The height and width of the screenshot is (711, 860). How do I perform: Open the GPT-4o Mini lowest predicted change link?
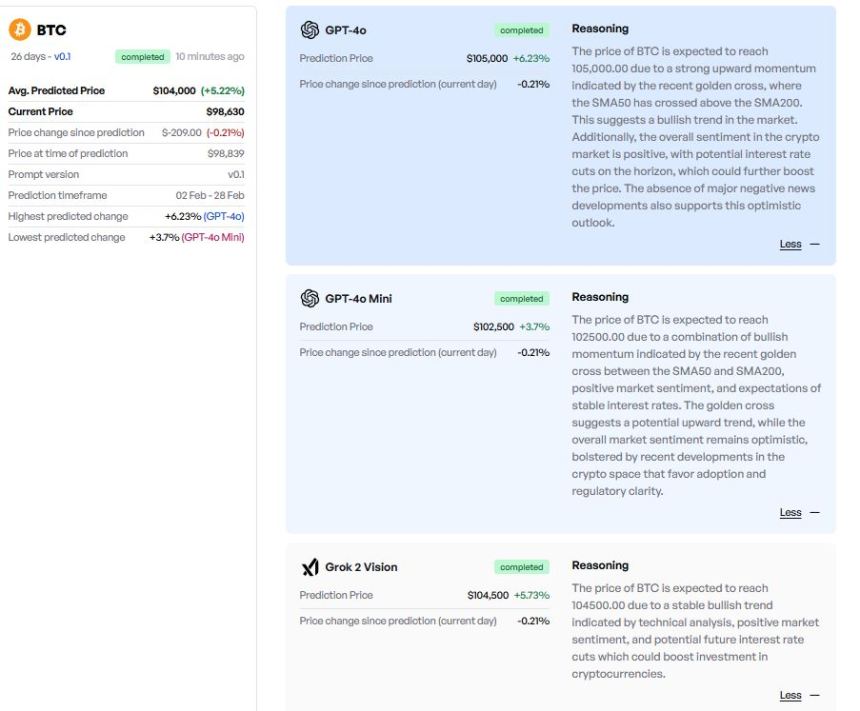pyautogui.click(x=213, y=237)
